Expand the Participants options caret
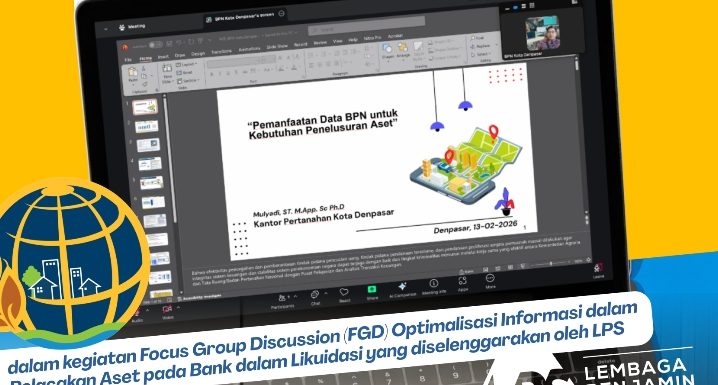Screen dimensions: 718x385 295,296
